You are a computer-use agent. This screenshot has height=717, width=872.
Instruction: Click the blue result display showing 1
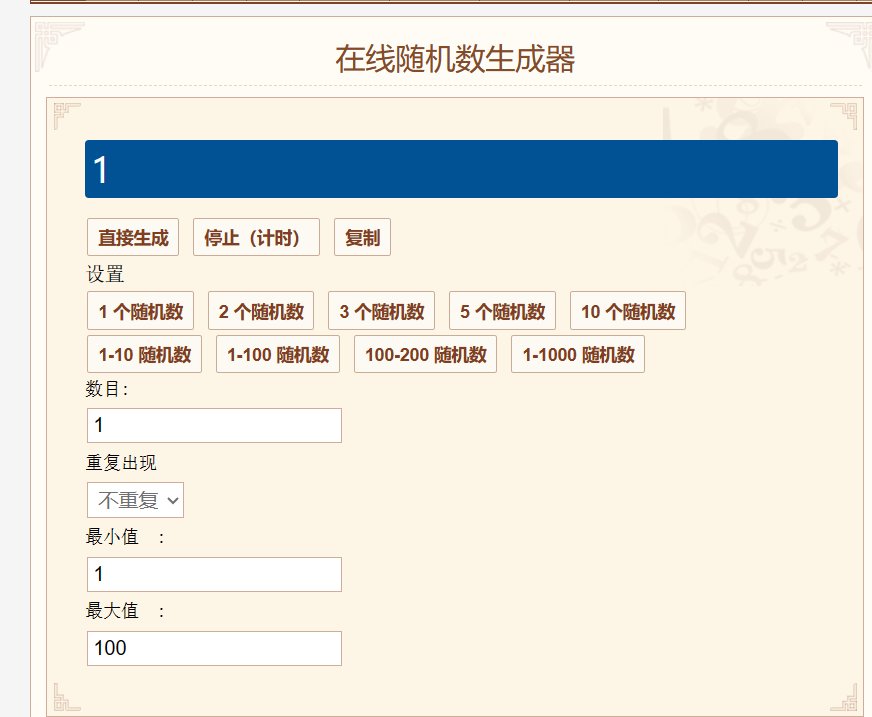point(461,169)
